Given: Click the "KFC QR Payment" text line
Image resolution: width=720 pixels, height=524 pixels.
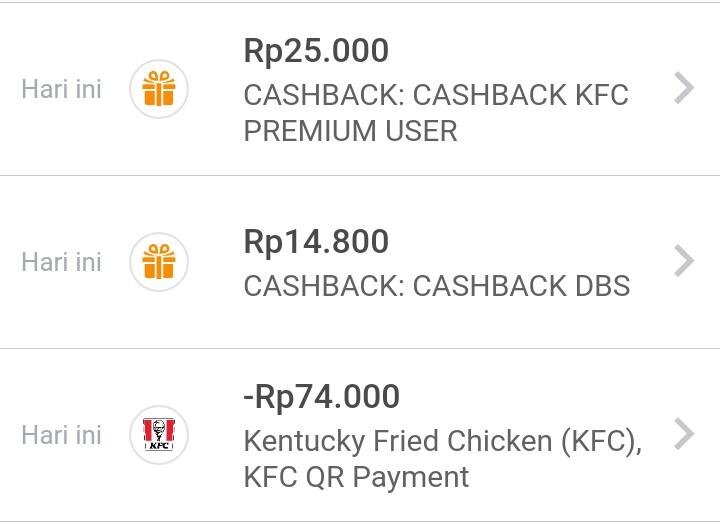Looking at the screenshot, I should [x=356, y=477].
